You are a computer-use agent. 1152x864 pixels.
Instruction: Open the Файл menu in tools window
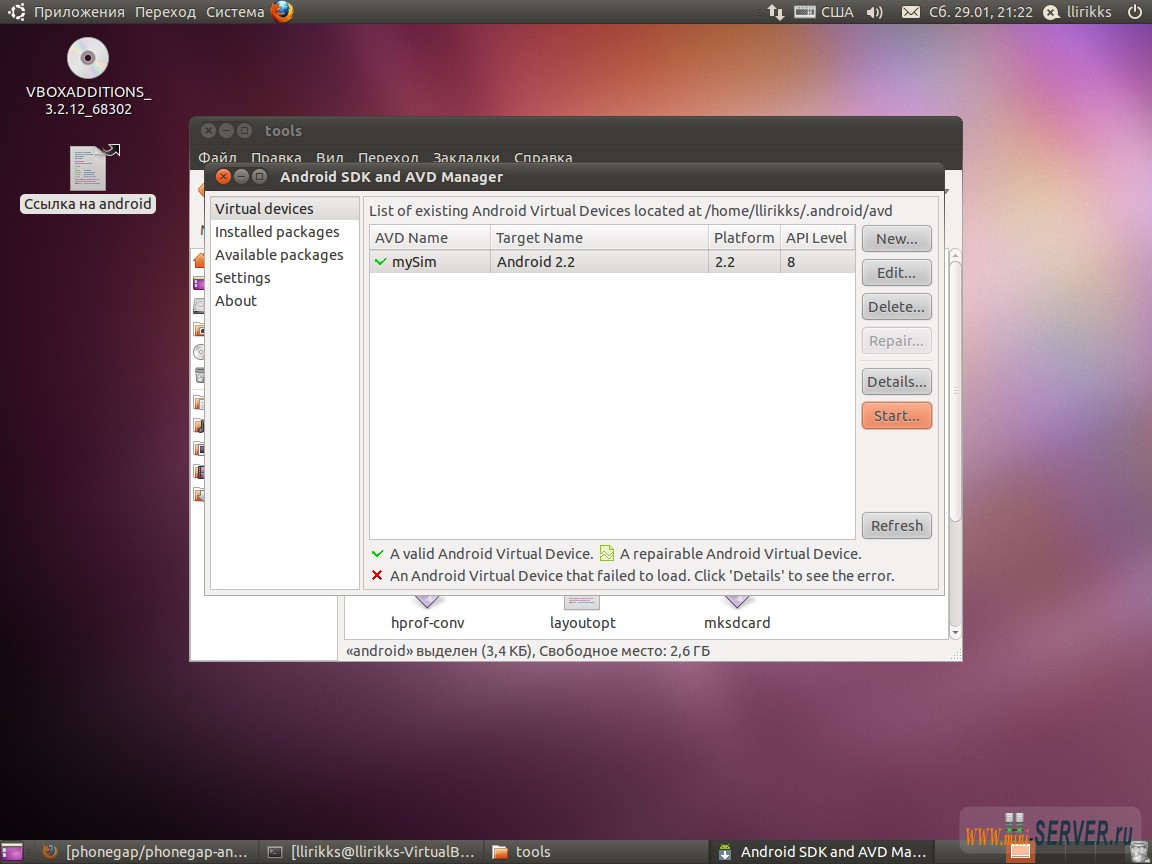pyautogui.click(x=217, y=157)
